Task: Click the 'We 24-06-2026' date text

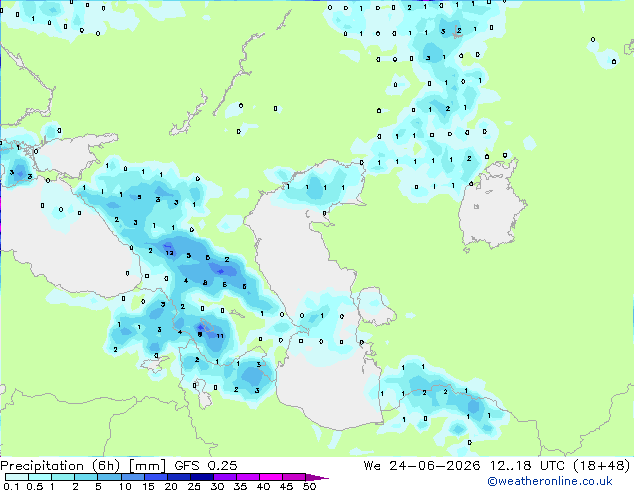Action: pyautogui.click(x=422, y=466)
